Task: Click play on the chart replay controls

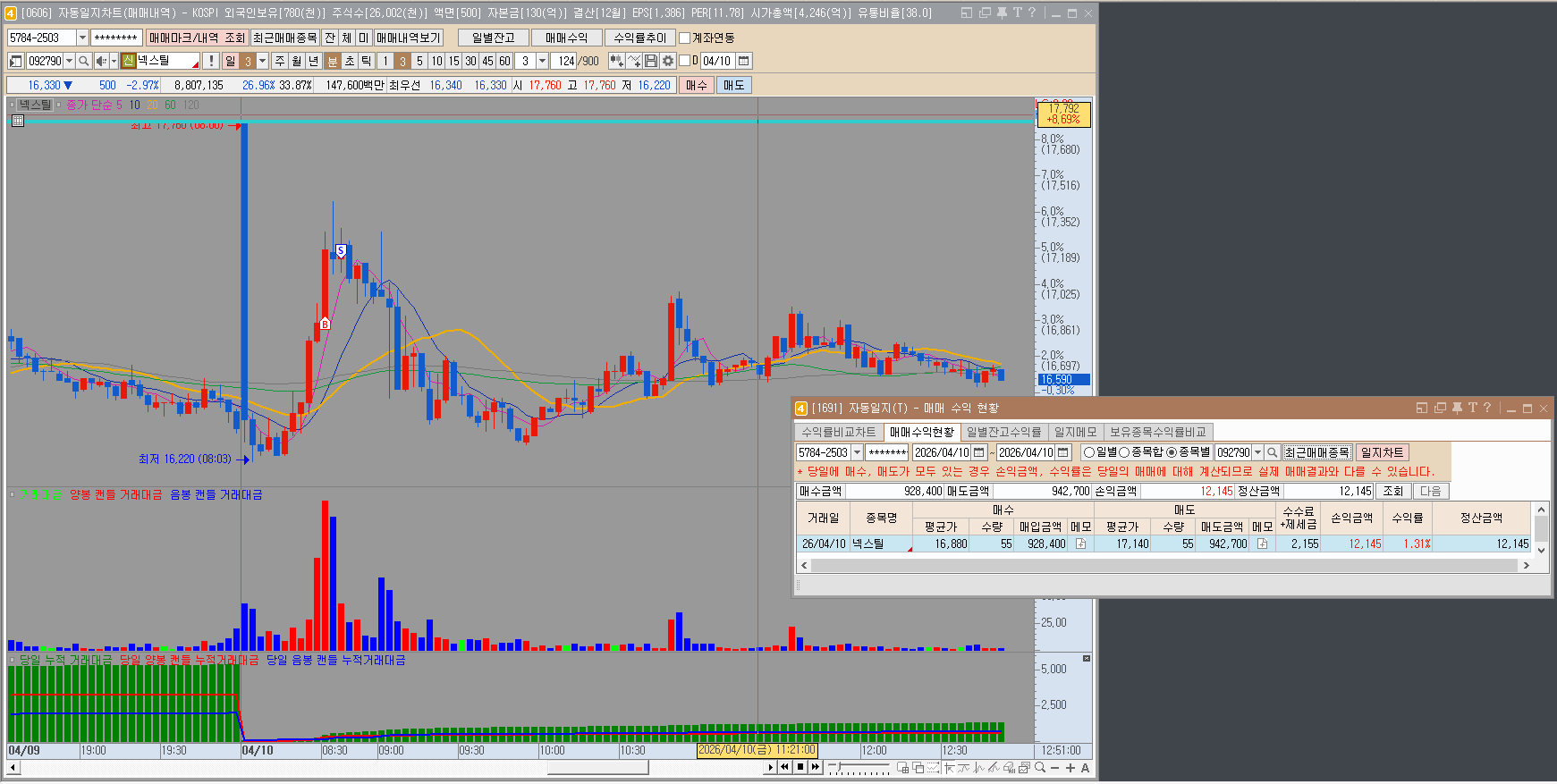Action: click(770, 767)
